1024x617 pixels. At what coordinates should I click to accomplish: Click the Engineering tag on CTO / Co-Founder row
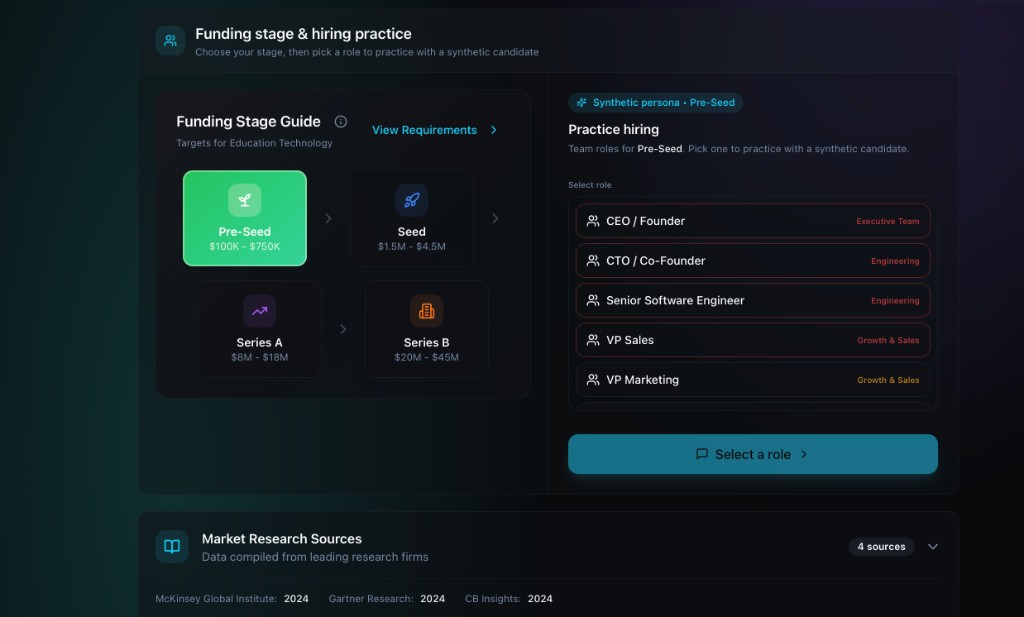(895, 261)
